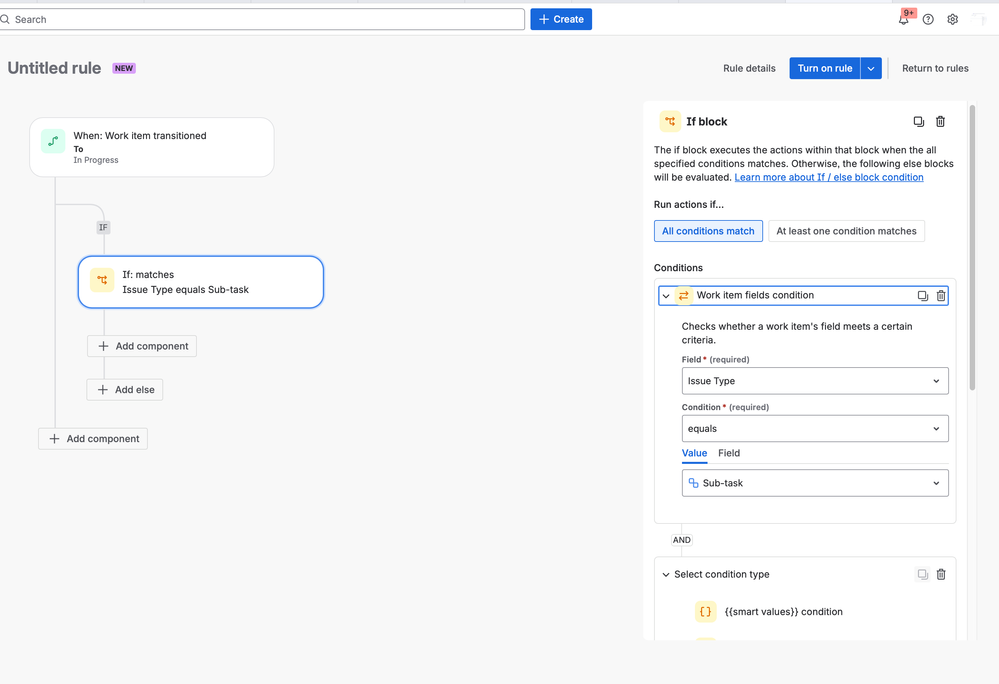Open Rule details
This screenshot has width=999, height=684.
pyautogui.click(x=749, y=68)
